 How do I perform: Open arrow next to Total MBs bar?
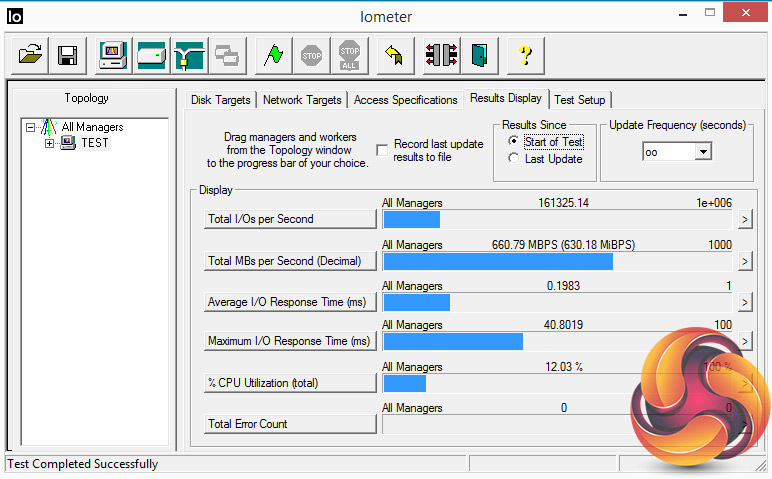pyautogui.click(x=744, y=261)
